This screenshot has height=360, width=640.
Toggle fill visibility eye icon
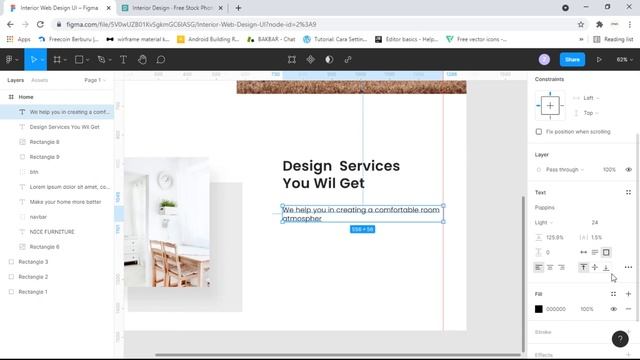pyautogui.click(x=613, y=309)
